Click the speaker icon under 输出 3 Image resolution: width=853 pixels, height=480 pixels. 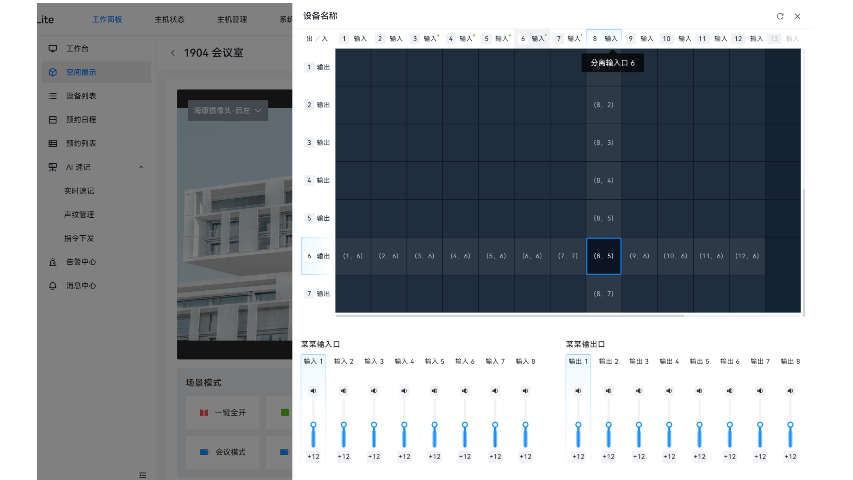[x=639, y=391]
